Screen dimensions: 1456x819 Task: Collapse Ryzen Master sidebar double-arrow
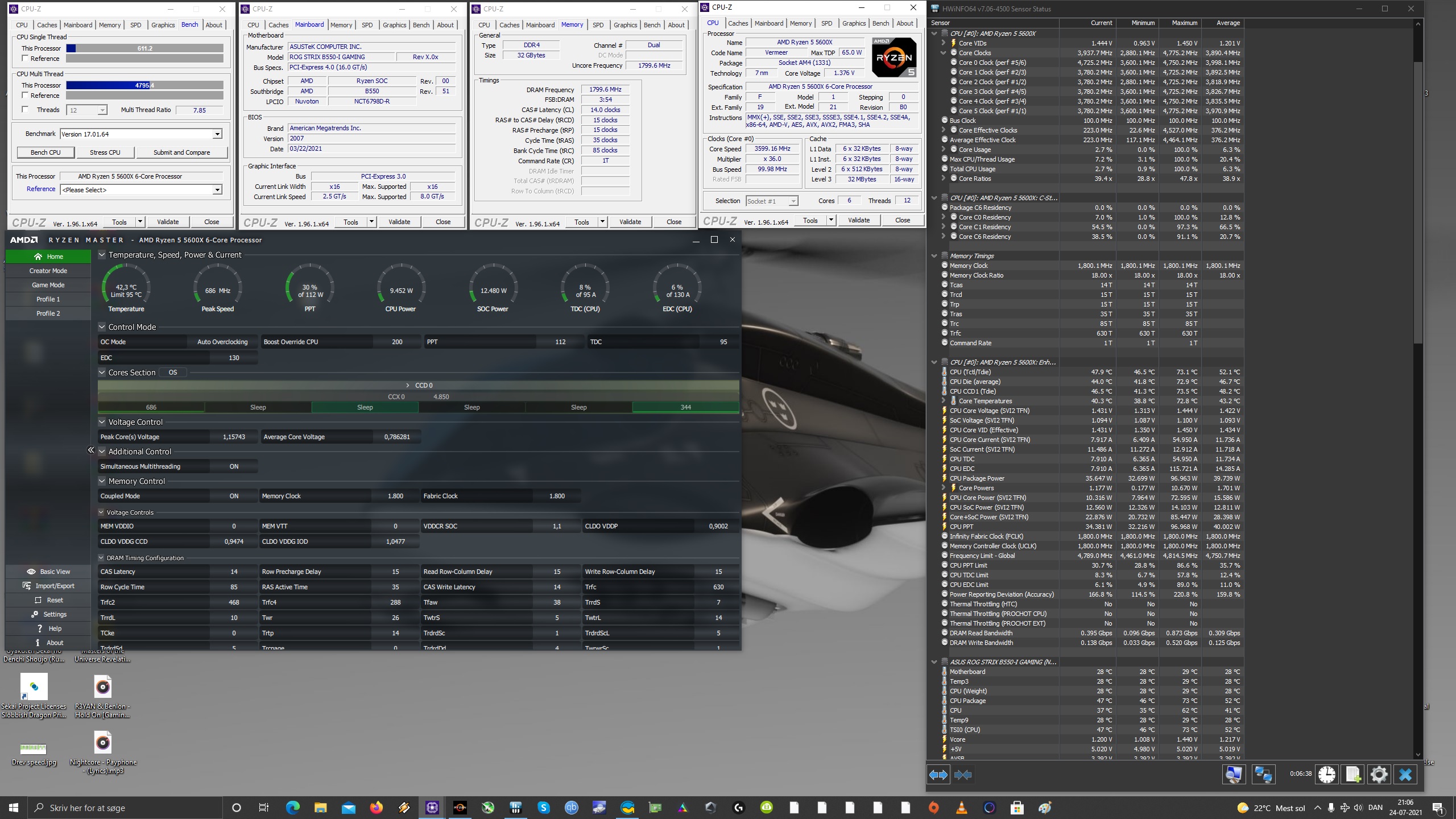click(x=91, y=450)
